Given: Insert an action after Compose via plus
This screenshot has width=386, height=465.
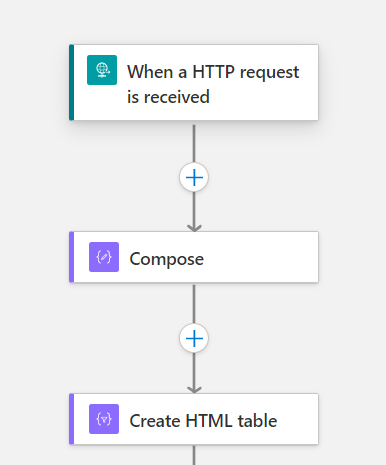Looking at the screenshot, I should (x=194, y=338).
